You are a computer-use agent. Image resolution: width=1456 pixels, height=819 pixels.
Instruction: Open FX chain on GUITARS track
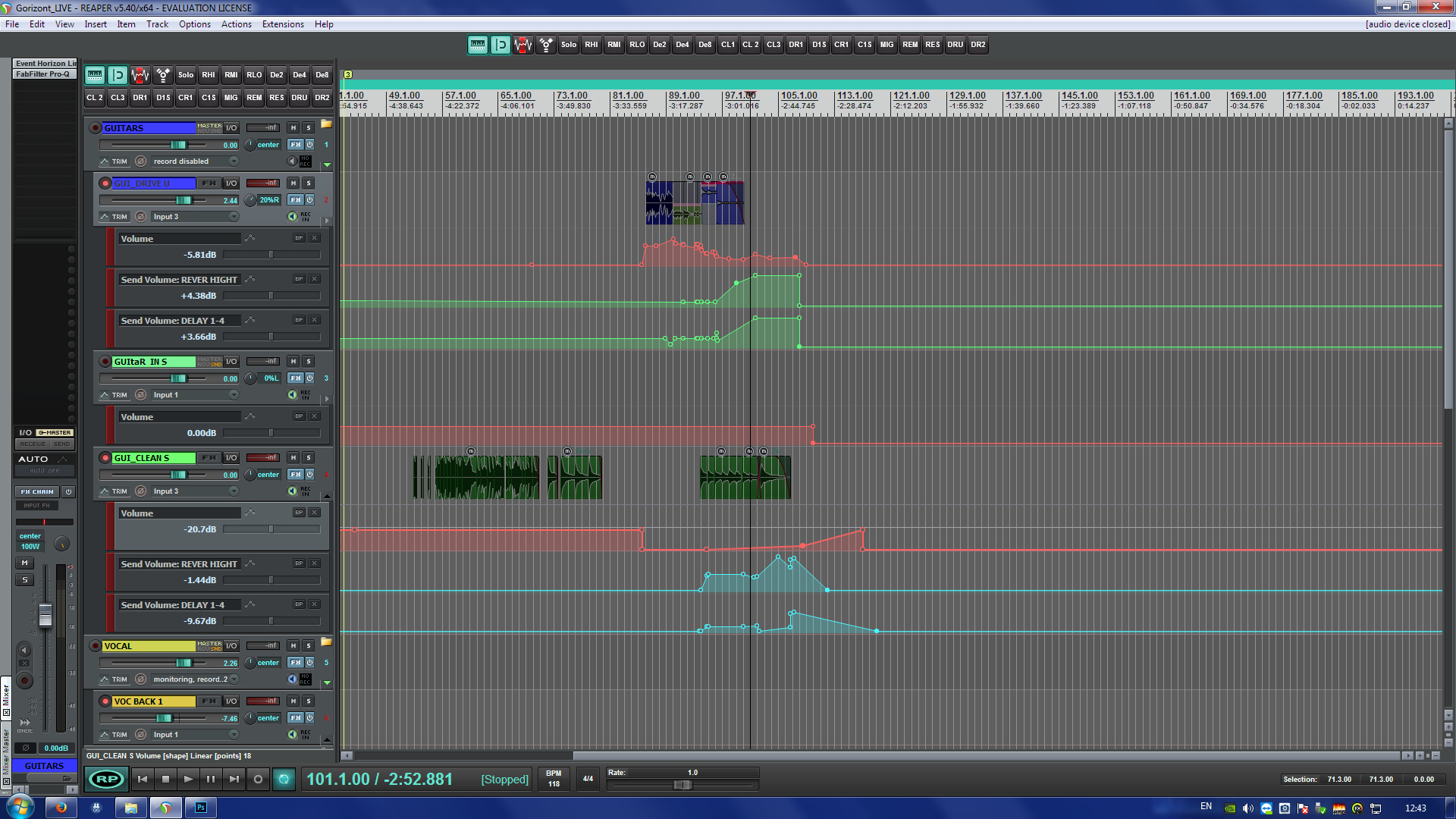[x=295, y=144]
